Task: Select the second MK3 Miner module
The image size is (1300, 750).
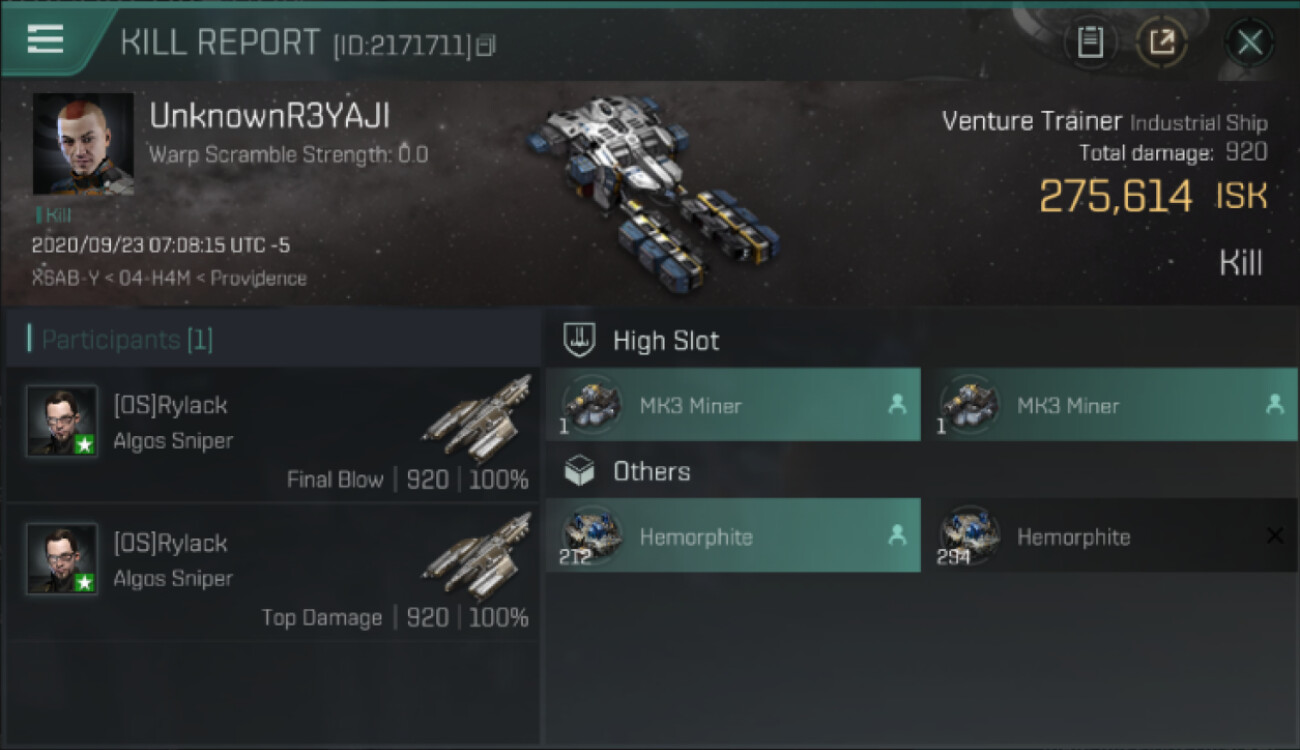Action: (x=1110, y=404)
